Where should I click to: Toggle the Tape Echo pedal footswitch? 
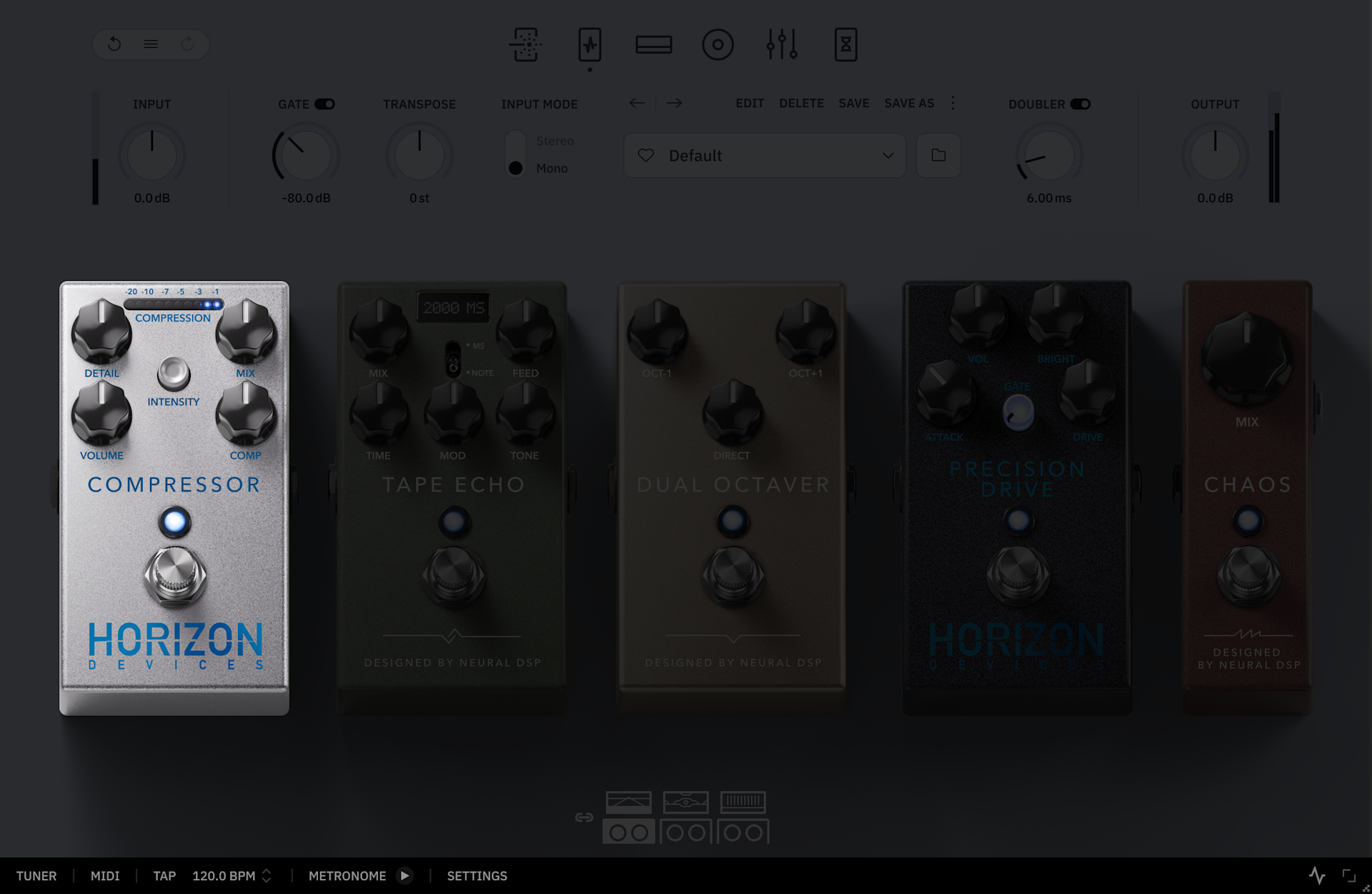[454, 576]
